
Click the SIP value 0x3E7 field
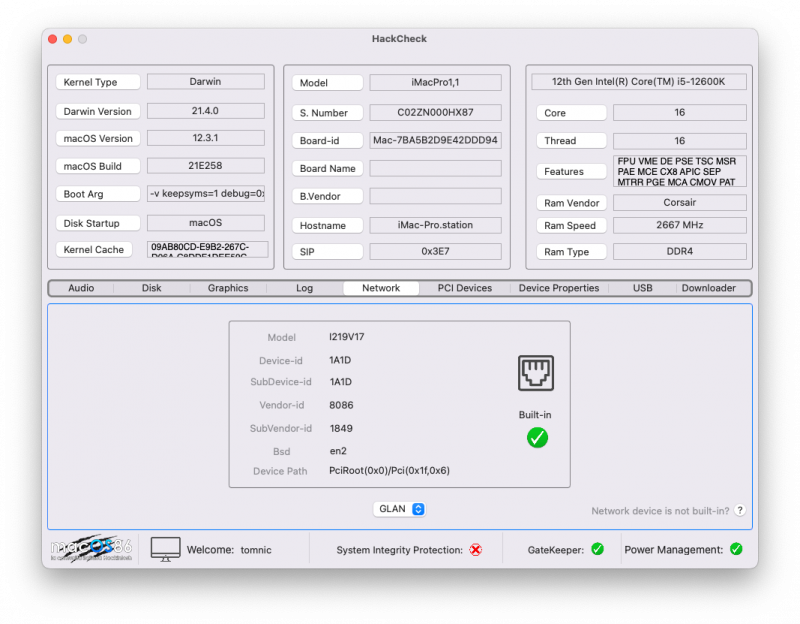coord(435,251)
